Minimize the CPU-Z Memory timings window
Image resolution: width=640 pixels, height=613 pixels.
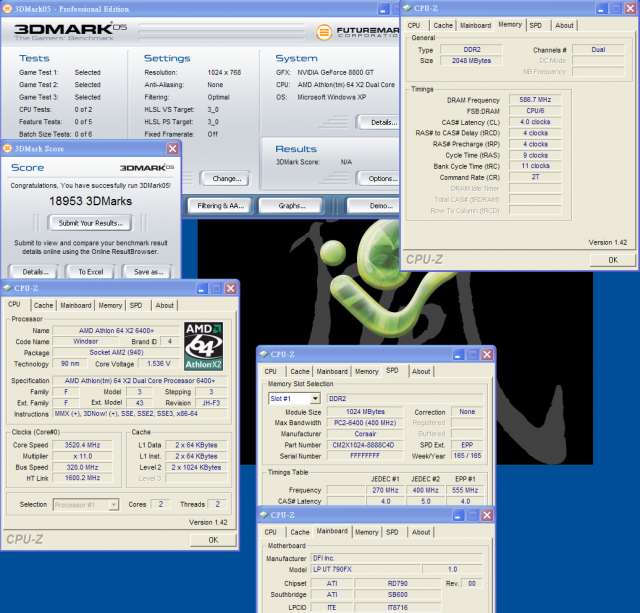coord(602,8)
